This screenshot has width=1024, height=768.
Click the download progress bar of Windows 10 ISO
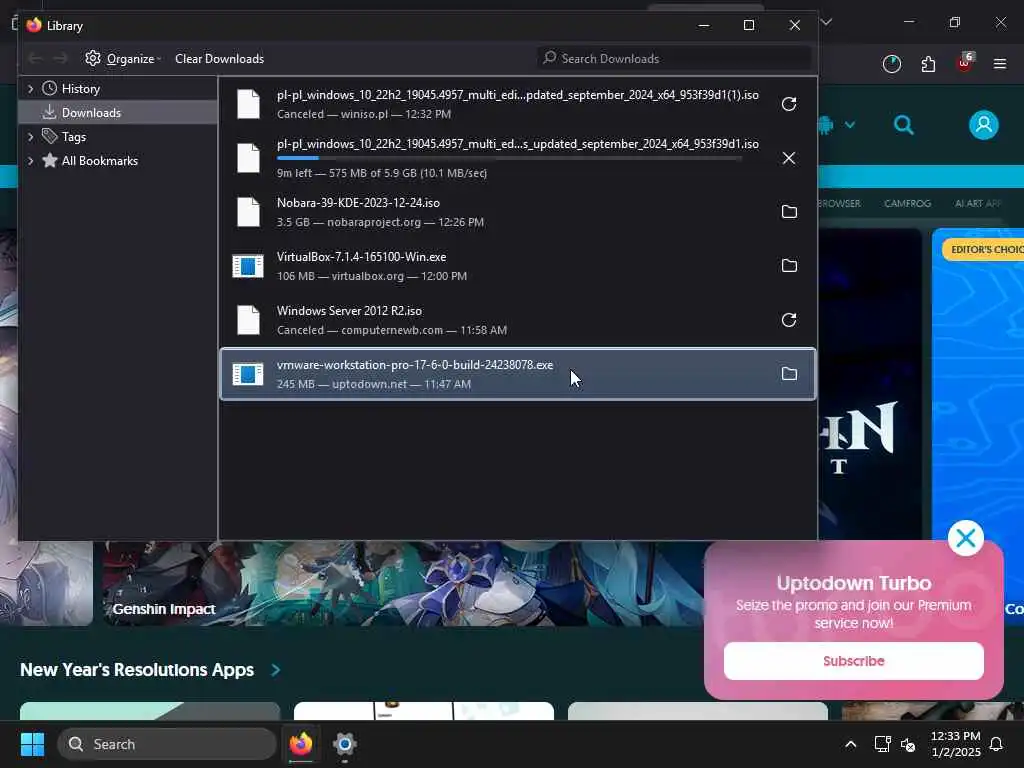coord(509,158)
